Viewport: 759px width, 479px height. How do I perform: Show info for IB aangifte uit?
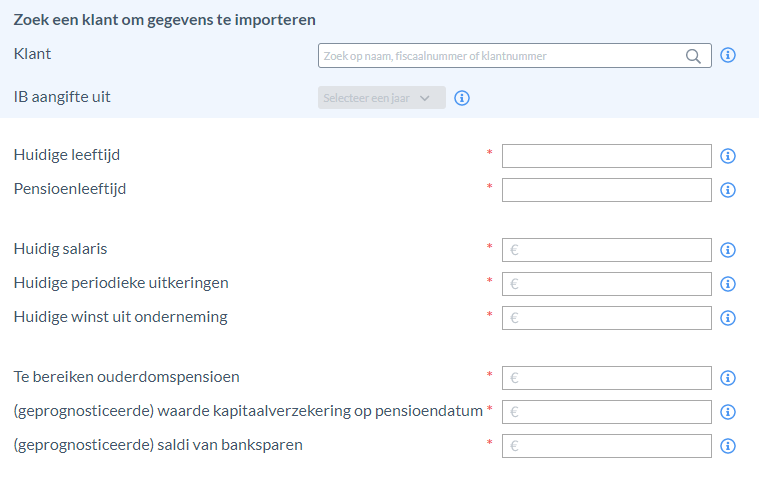462,98
